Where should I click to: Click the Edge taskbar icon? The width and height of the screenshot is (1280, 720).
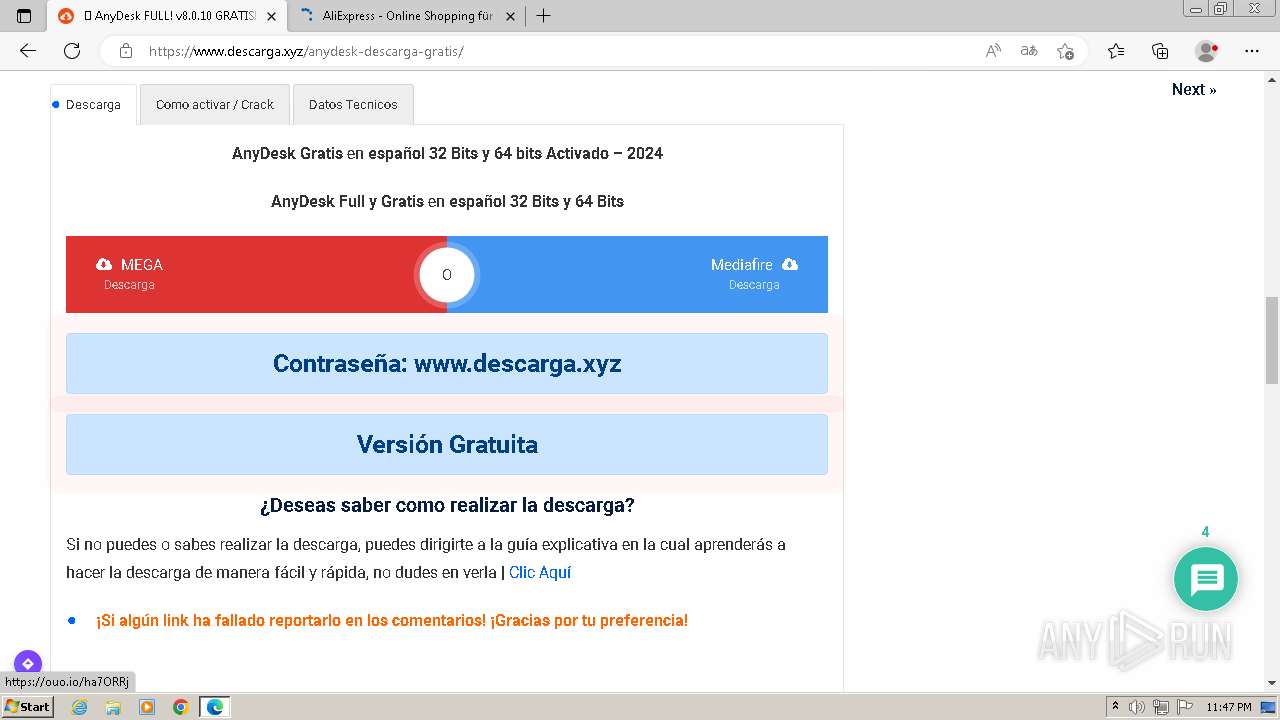coord(215,707)
